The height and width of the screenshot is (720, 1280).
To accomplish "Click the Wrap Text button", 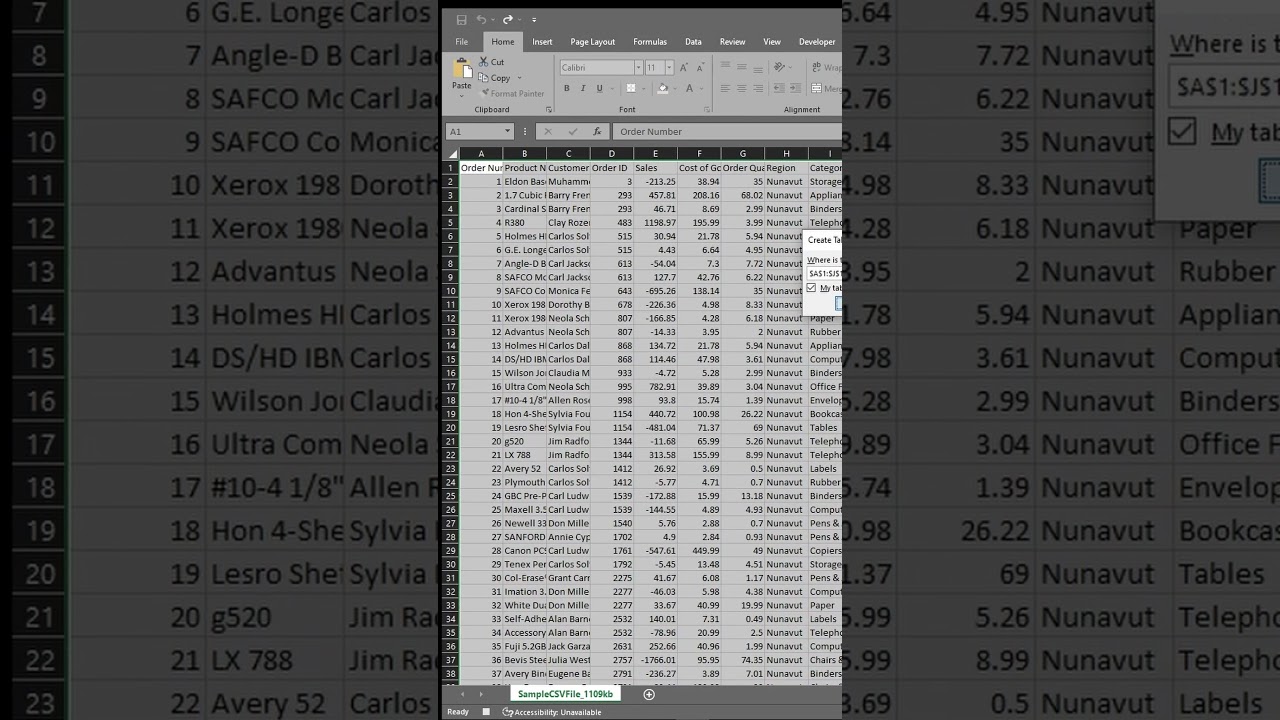I will coord(826,67).
